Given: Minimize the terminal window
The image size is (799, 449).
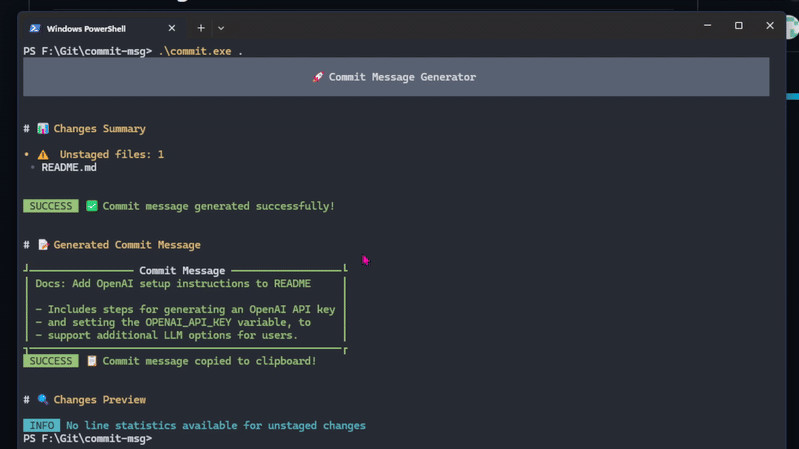Looking at the screenshot, I should click(x=708, y=26).
